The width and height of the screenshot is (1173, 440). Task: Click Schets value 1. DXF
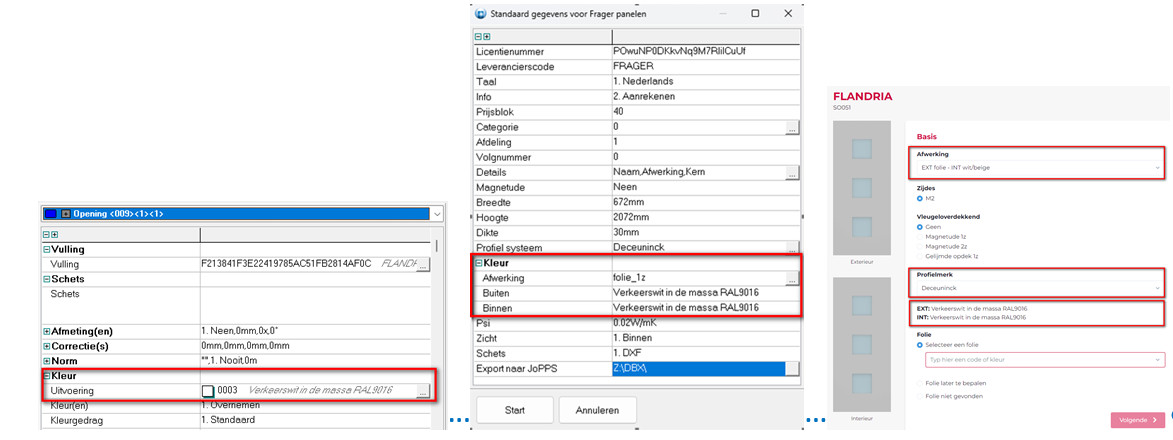point(705,354)
